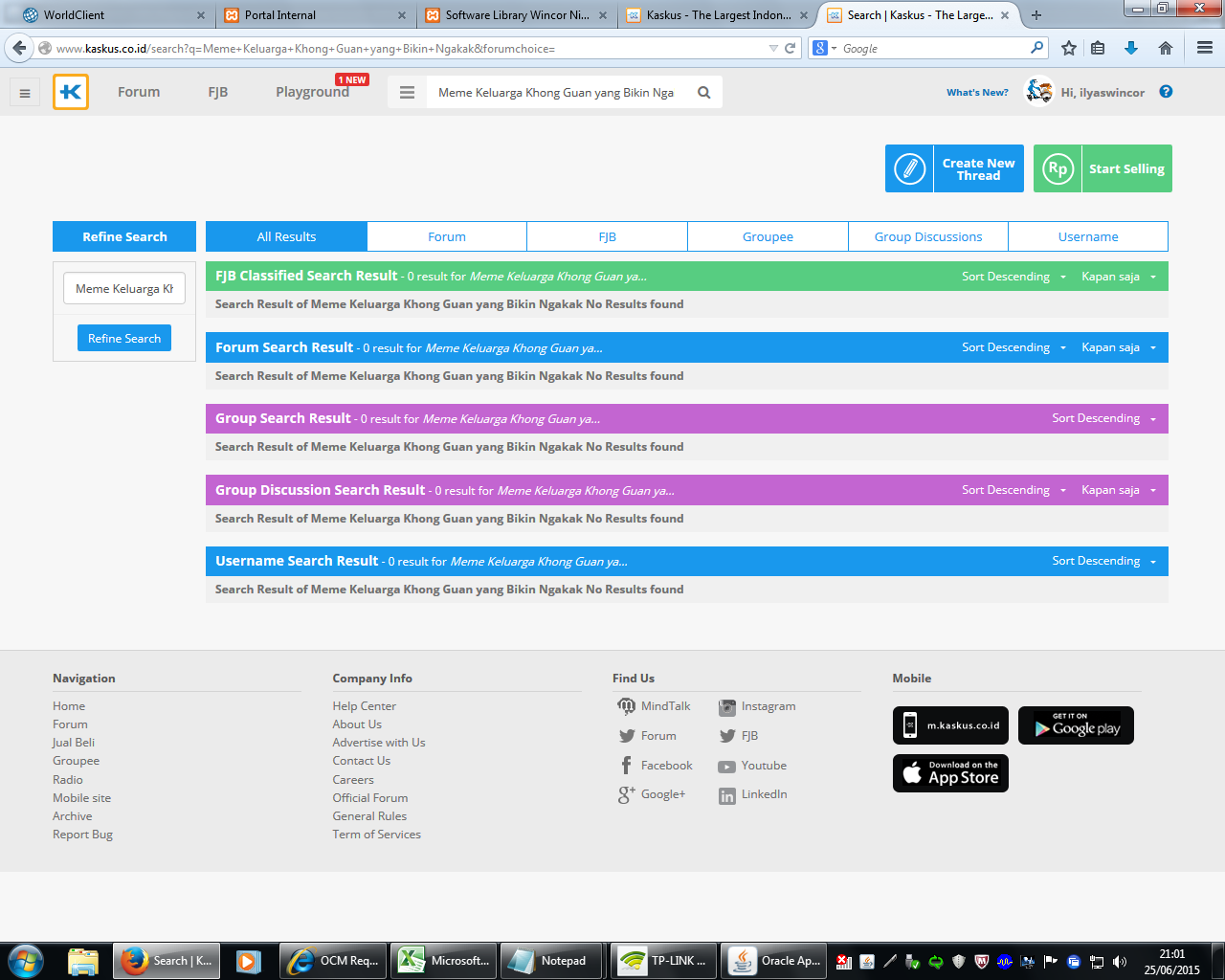Open the Firefox main menu icon

point(1205,48)
